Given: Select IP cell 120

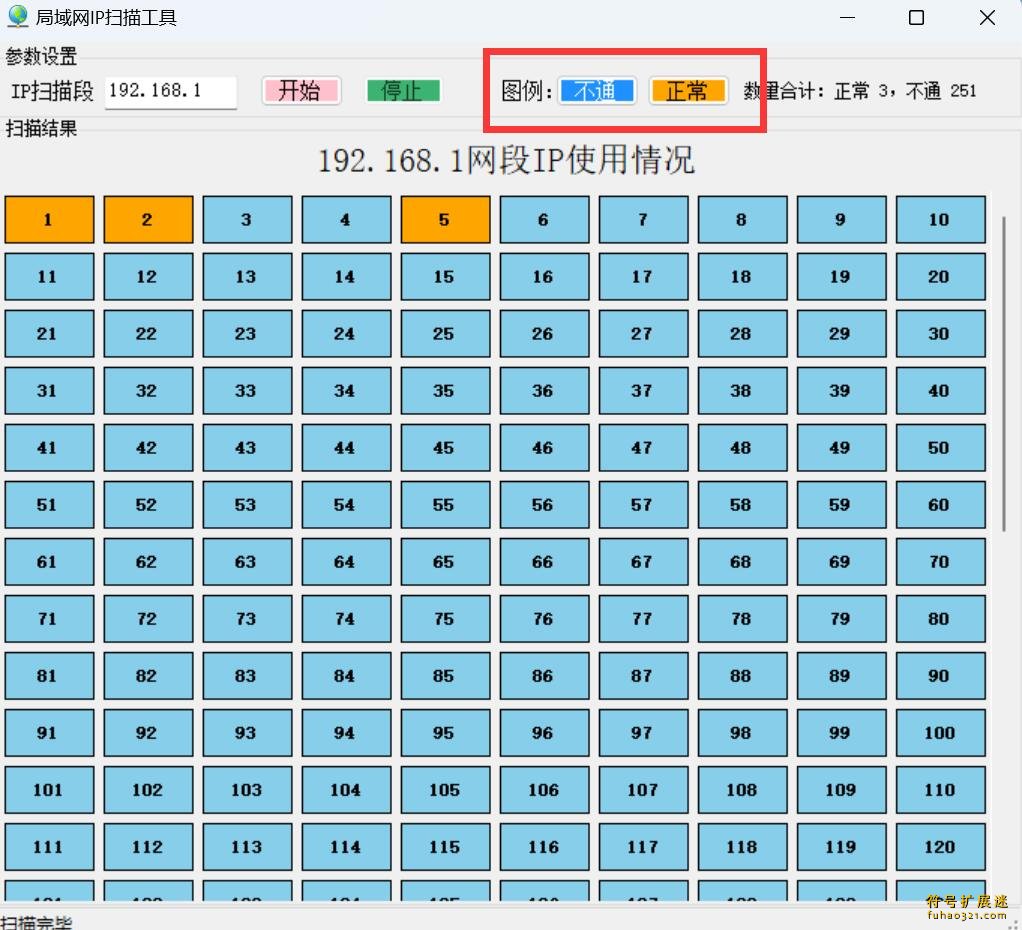Looking at the screenshot, I should [x=941, y=847].
